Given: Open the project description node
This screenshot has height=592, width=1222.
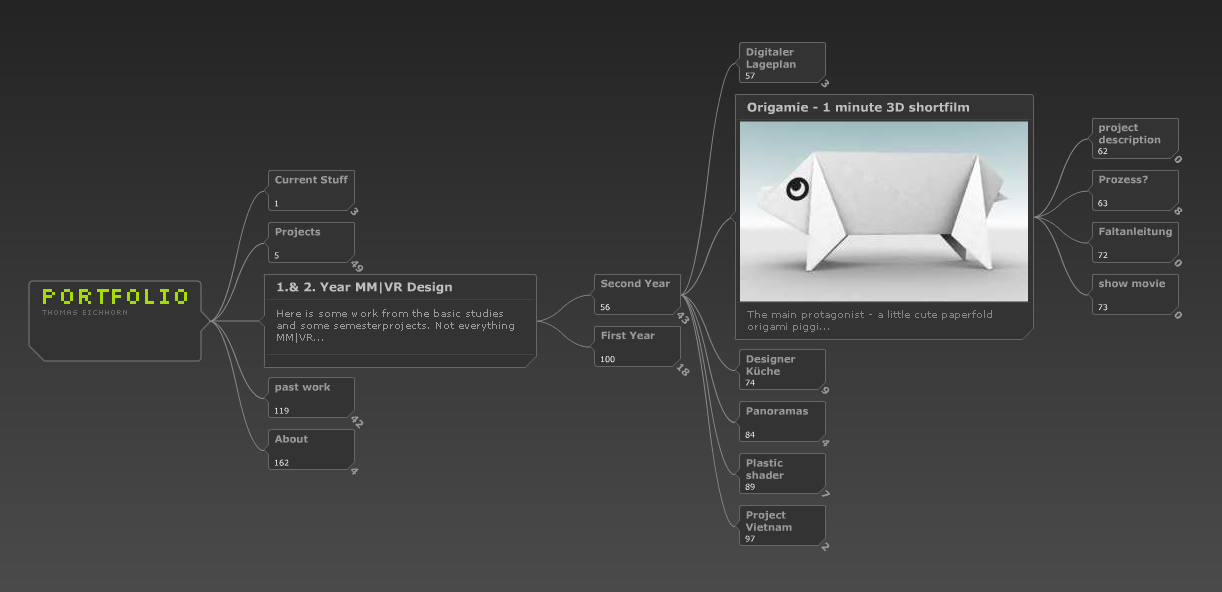Looking at the screenshot, I should [1135, 139].
